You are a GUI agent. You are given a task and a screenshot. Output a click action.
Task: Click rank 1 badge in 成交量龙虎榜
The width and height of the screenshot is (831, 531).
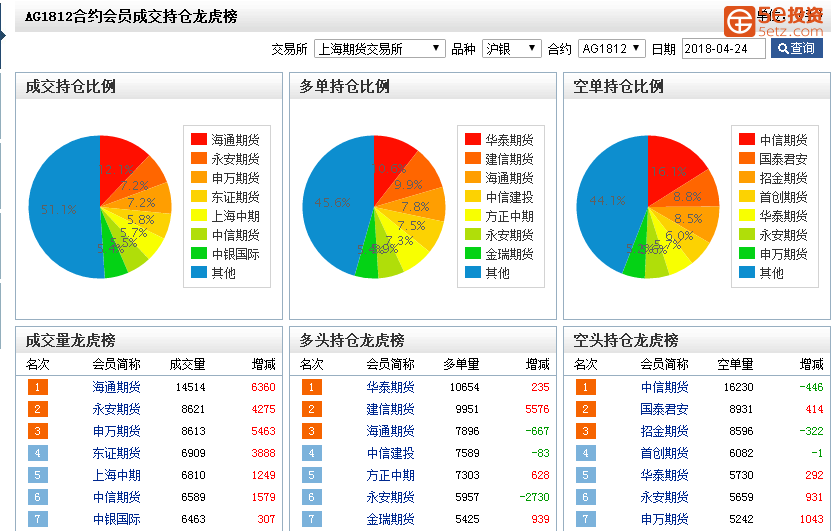38,387
